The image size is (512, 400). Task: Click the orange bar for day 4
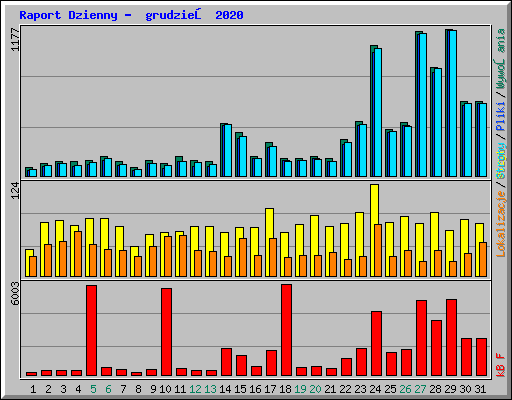(x=78, y=254)
